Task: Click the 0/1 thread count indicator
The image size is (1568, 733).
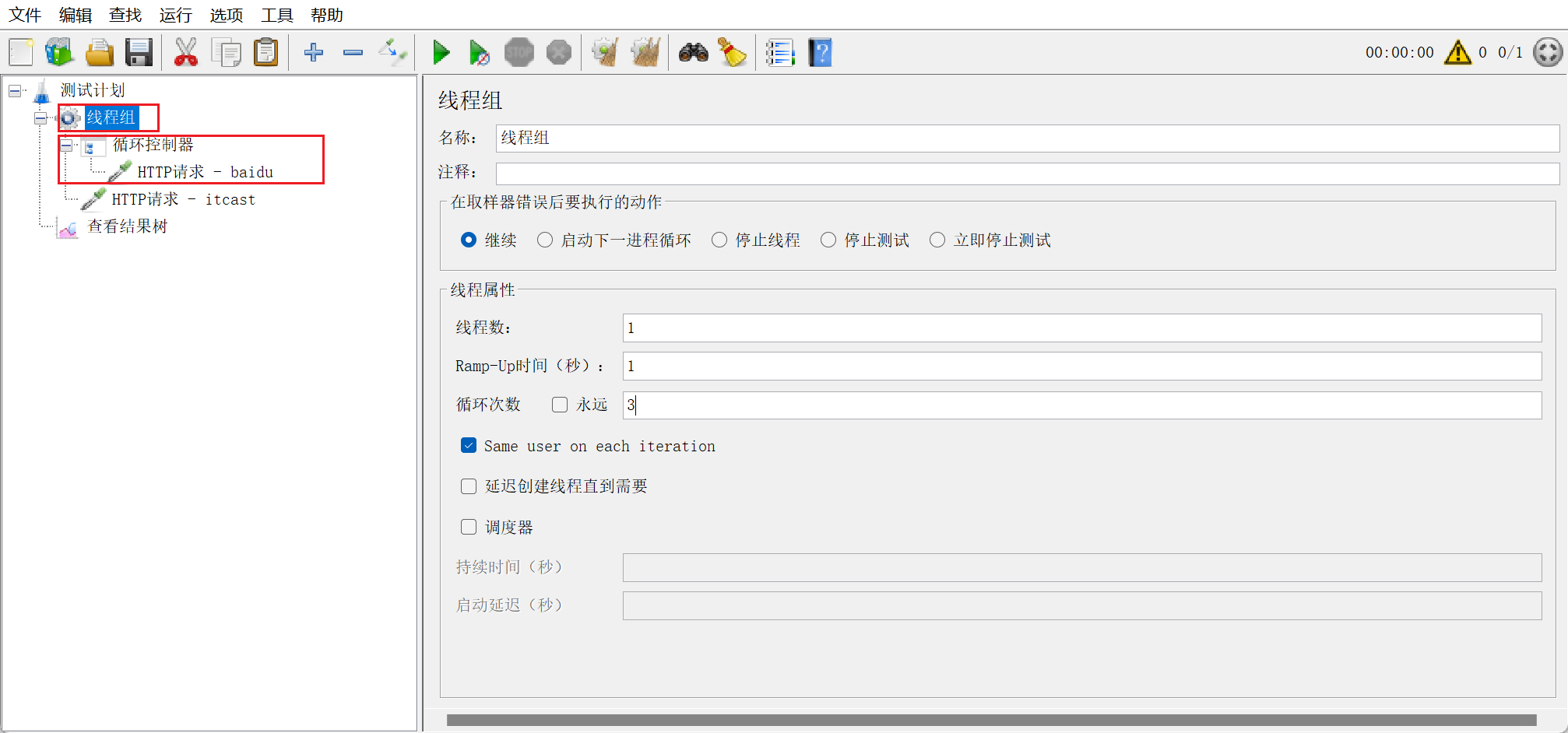Action: (1510, 52)
